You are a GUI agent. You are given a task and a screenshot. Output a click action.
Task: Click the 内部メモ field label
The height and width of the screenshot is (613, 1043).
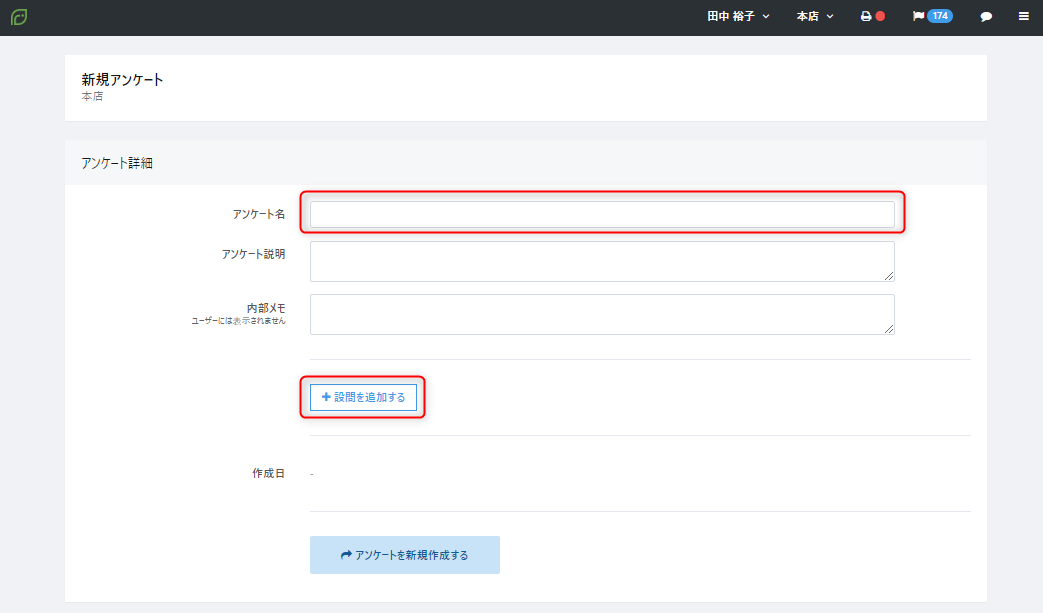(x=266, y=308)
